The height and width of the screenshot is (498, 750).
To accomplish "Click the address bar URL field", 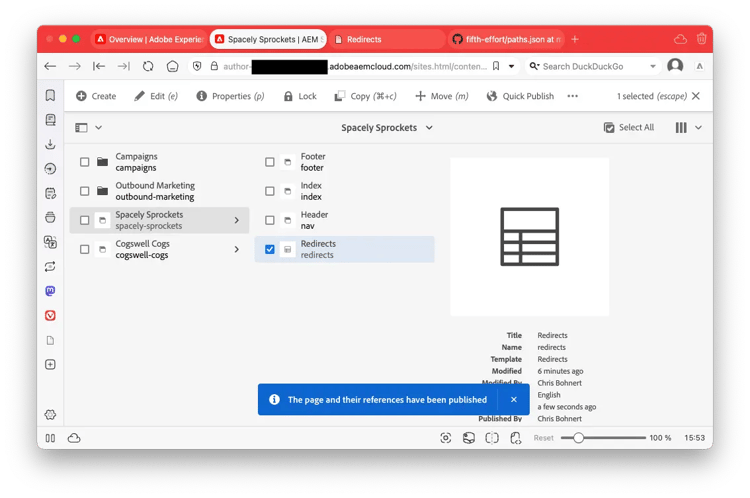I will pos(354,66).
